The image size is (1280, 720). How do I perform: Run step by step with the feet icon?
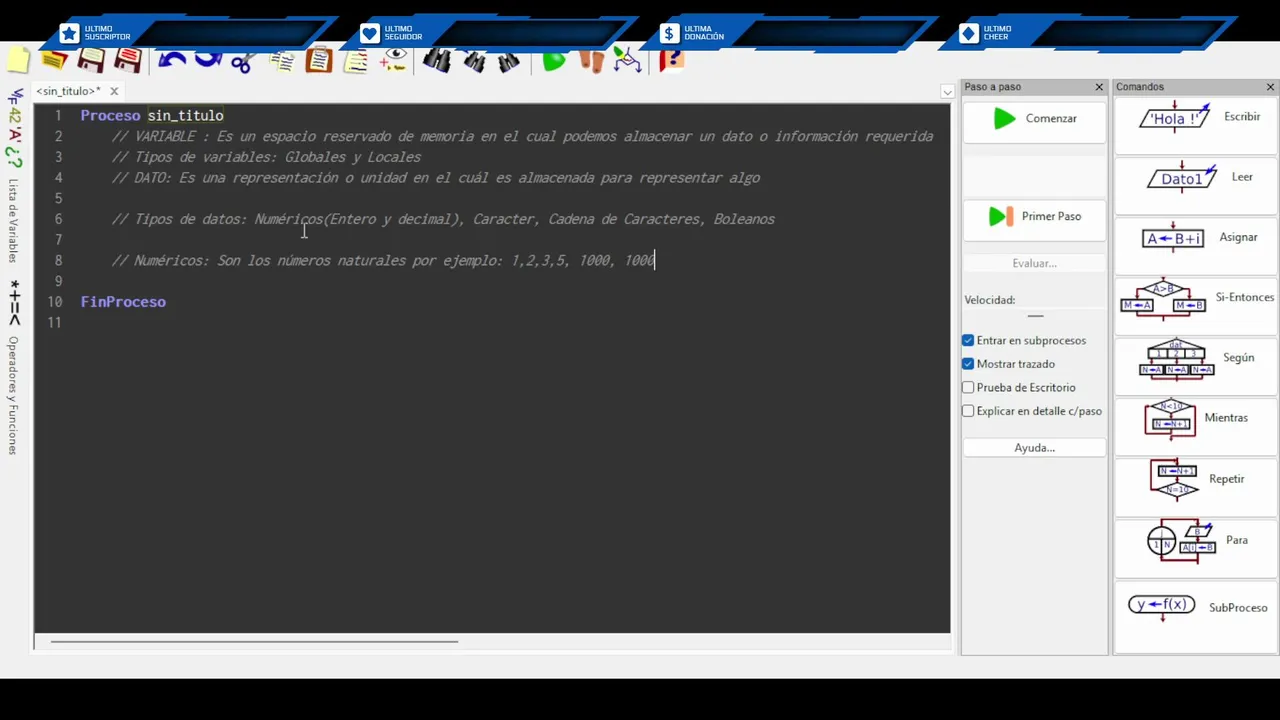click(591, 61)
